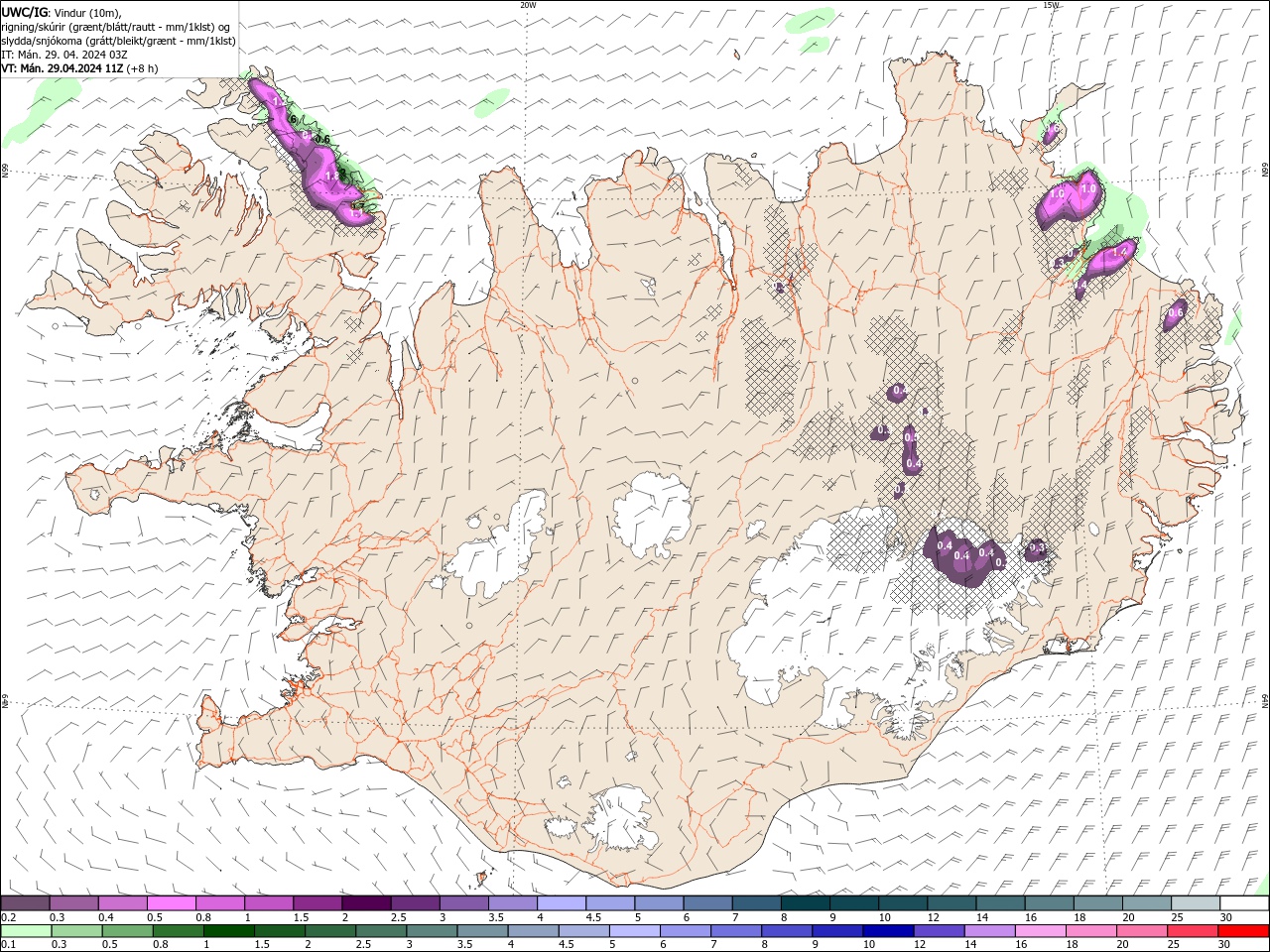
Task: Click the dark mauve swatch between 0.2 and 0.3
Action: (x=25, y=902)
